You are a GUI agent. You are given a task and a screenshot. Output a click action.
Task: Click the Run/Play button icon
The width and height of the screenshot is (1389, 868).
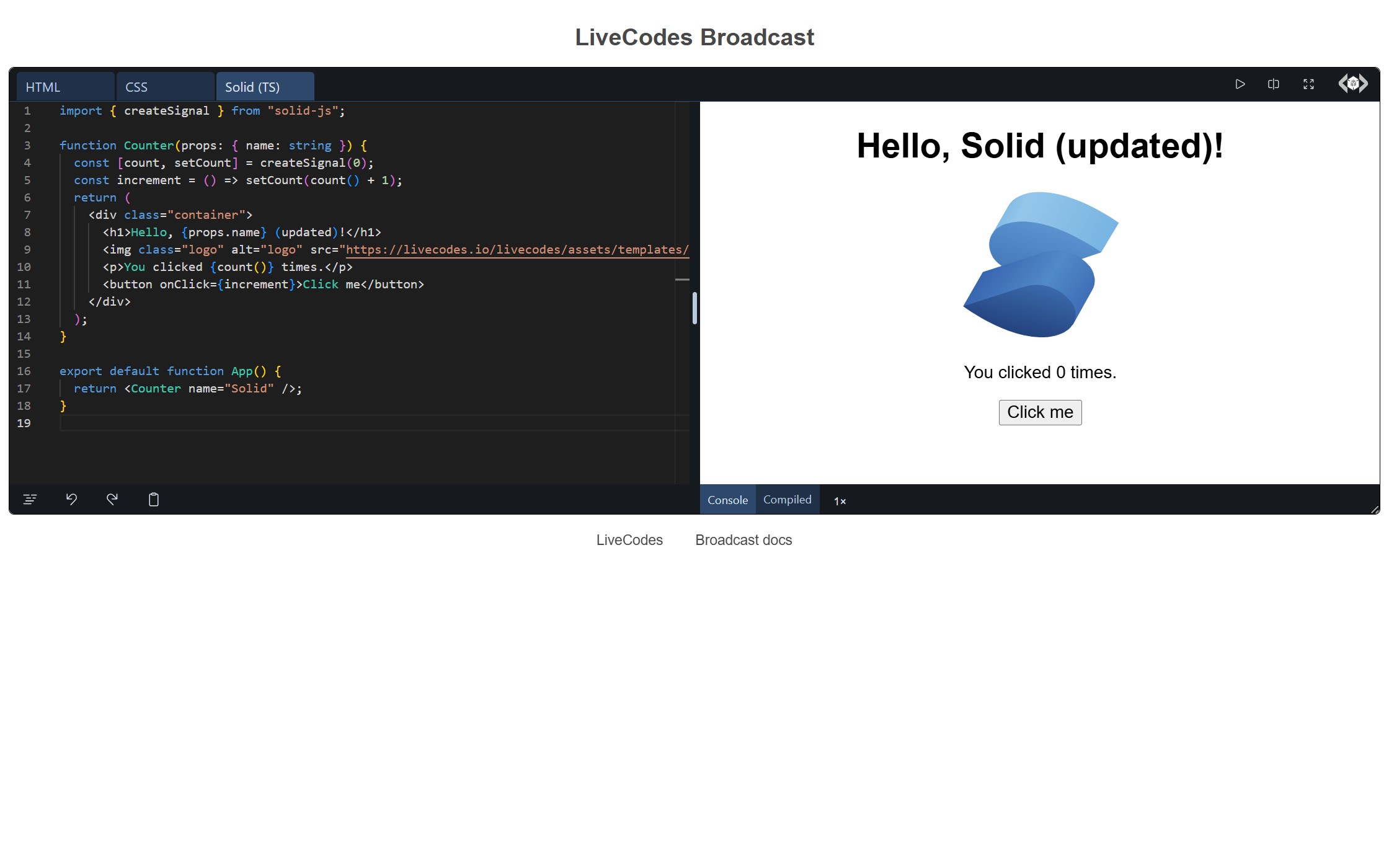(x=1240, y=85)
